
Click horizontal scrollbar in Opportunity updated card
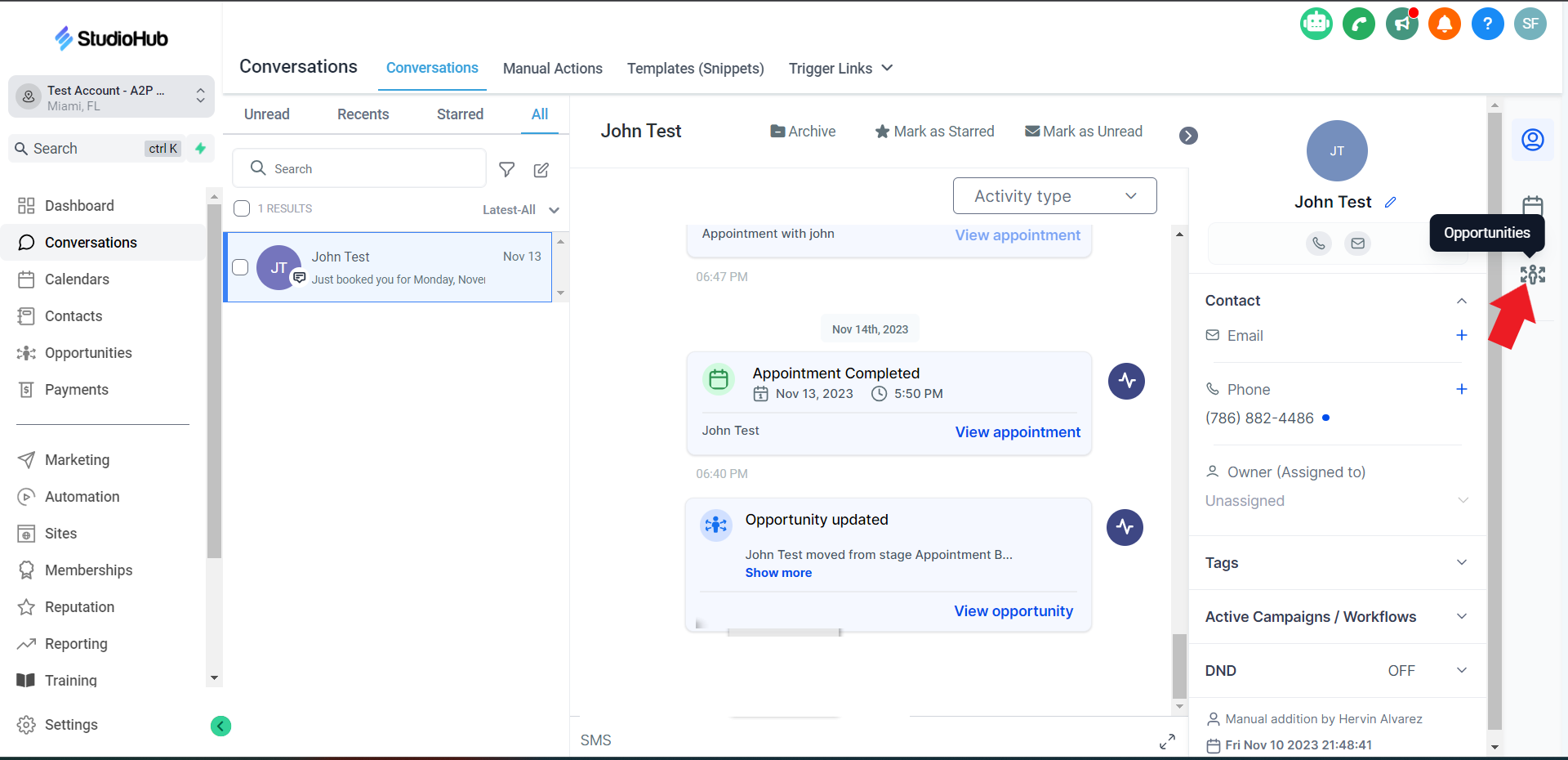[x=784, y=633]
